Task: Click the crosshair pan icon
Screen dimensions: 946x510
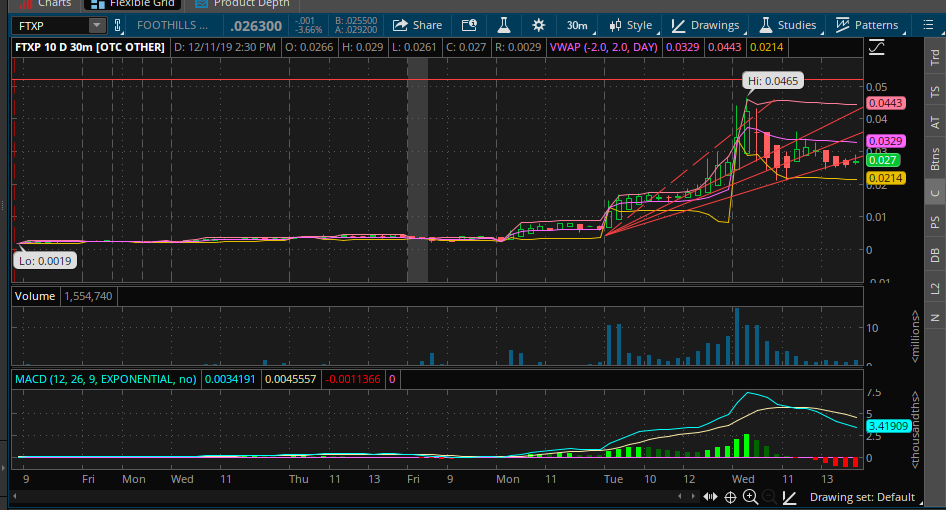Action: pyautogui.click(x=731, y=497)
